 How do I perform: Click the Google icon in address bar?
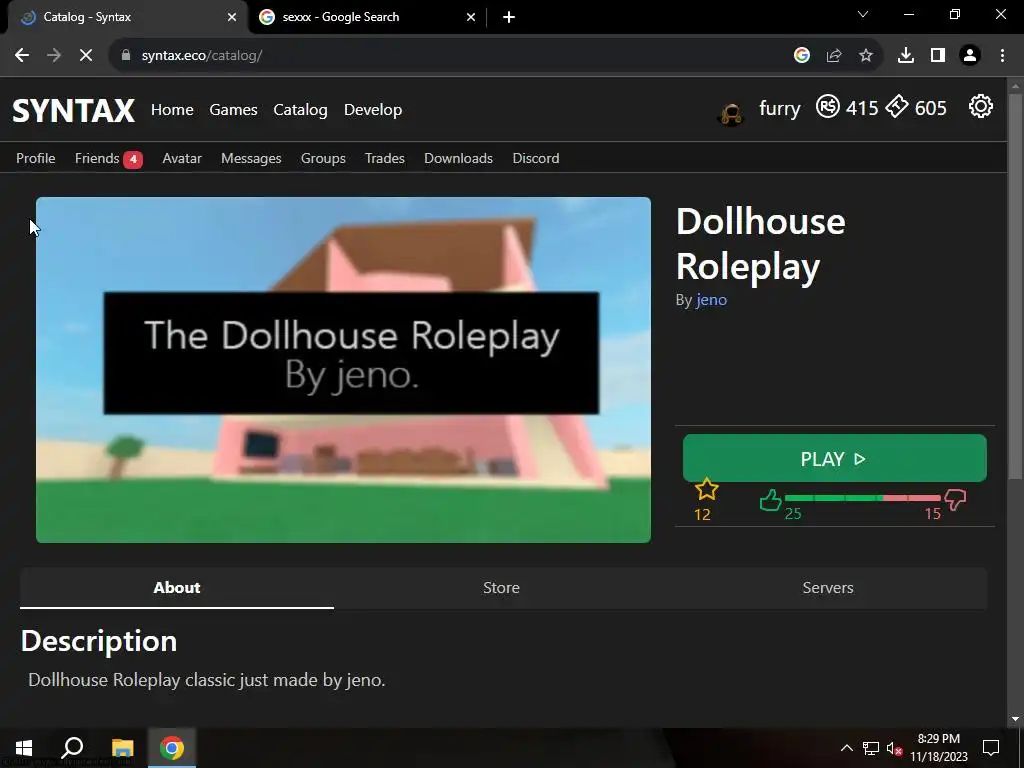pos(802,56)
